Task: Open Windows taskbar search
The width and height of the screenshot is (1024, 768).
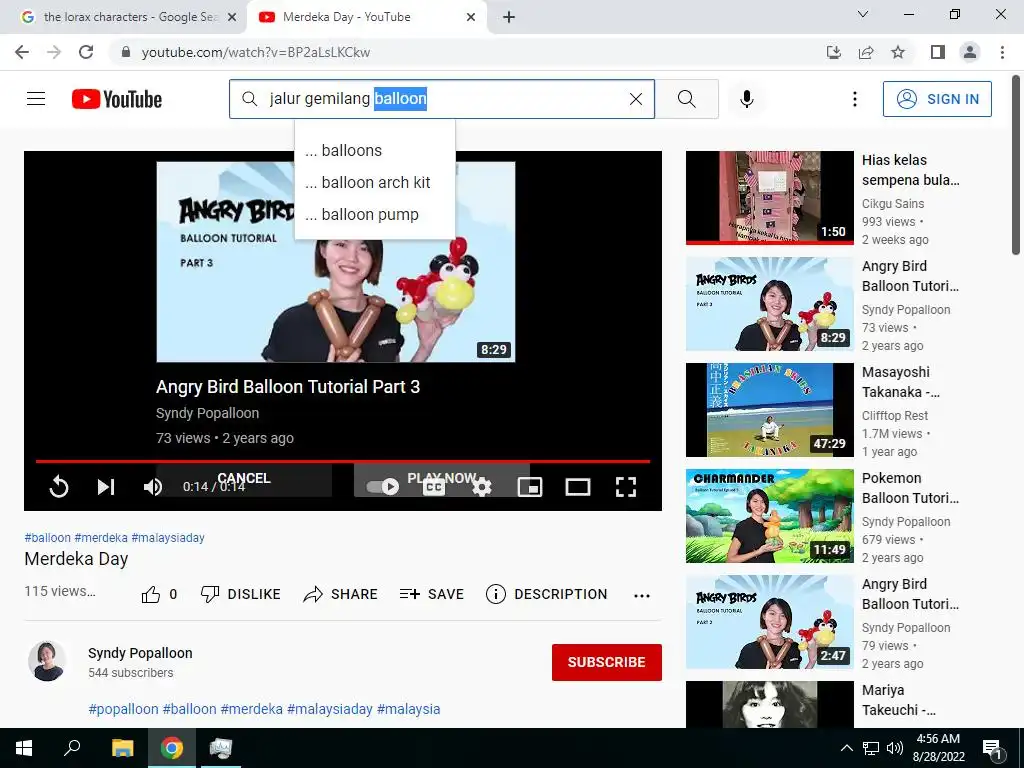Action: 72,748
